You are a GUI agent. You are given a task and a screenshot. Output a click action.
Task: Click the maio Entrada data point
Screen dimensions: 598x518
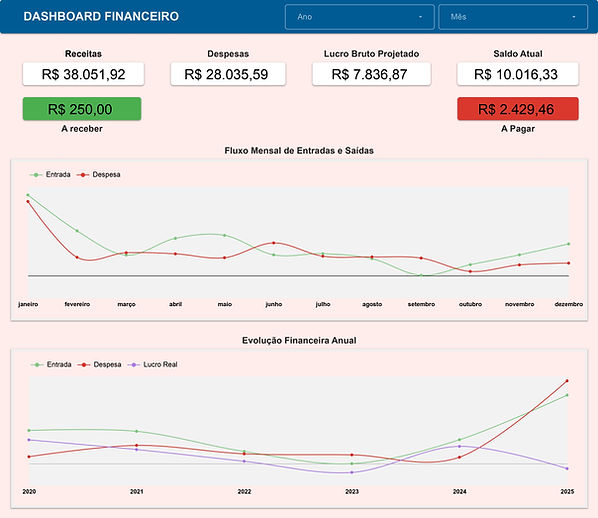pyautogui.click(x=225, y=235)
